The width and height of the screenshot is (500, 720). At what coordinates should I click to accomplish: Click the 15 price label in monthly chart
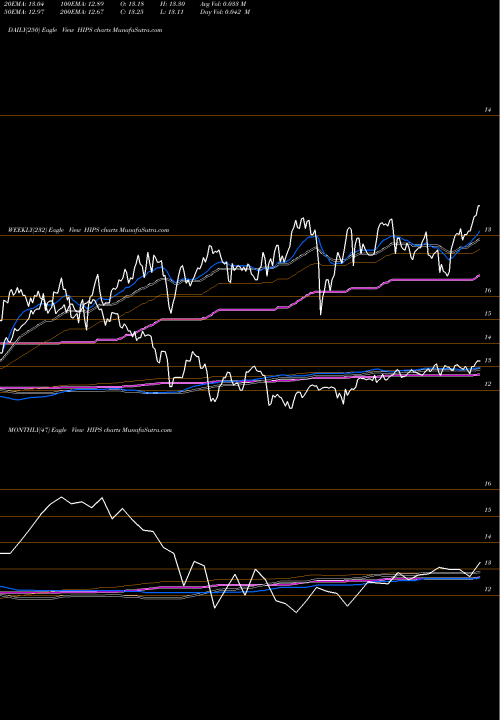point(488,510)
